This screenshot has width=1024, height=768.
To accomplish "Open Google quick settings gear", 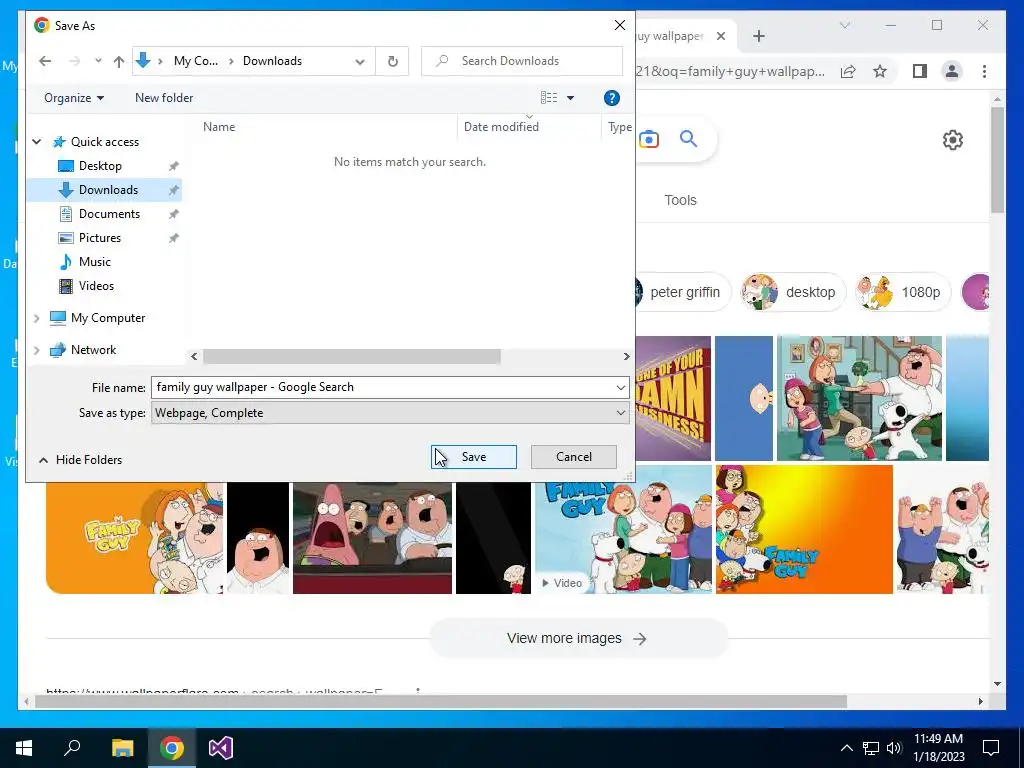I will (x=953, y=140).
